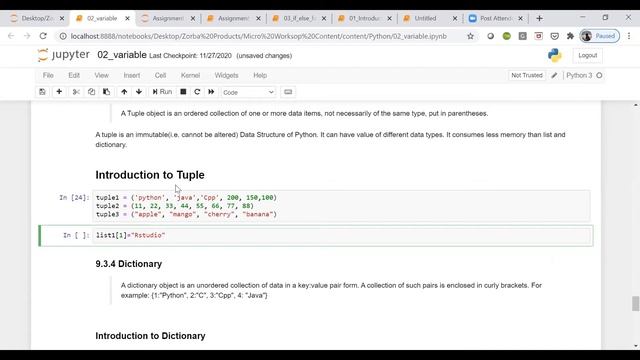The height and width of the screenshot is (360, 640).
Task: Click the 9.3.4 Dictionary heading
Action: pos(129,264)
